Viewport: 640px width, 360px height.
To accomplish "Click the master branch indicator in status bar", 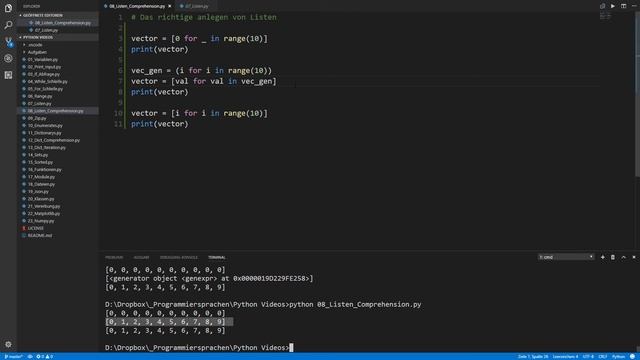I will tap(13, 356).
